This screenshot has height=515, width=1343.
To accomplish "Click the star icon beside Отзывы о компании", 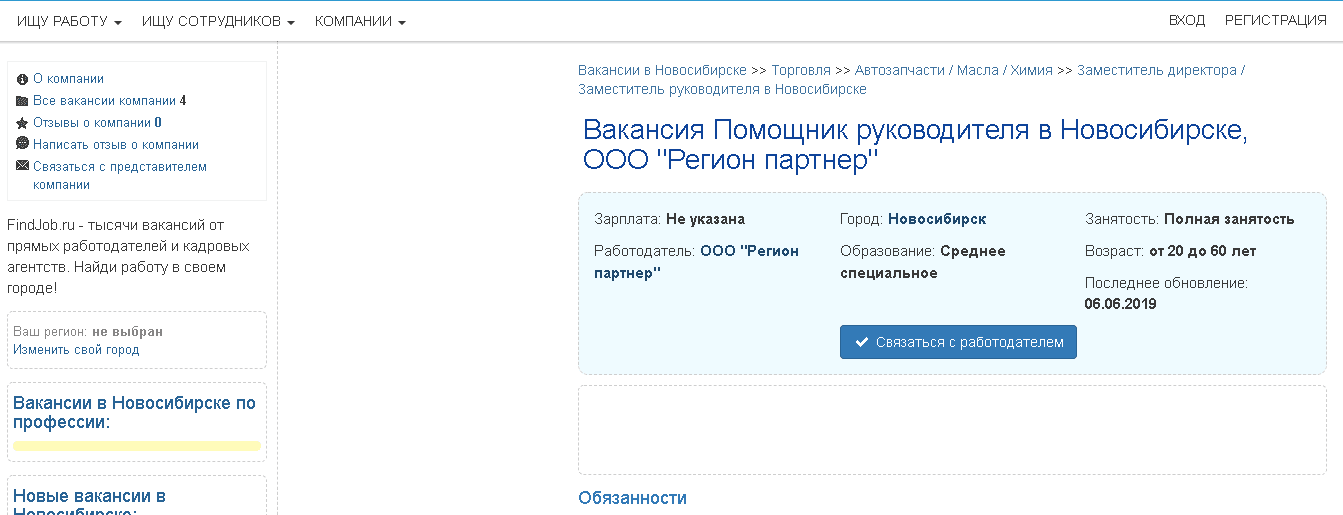I will pyautogui.click(x=22, y=123).
